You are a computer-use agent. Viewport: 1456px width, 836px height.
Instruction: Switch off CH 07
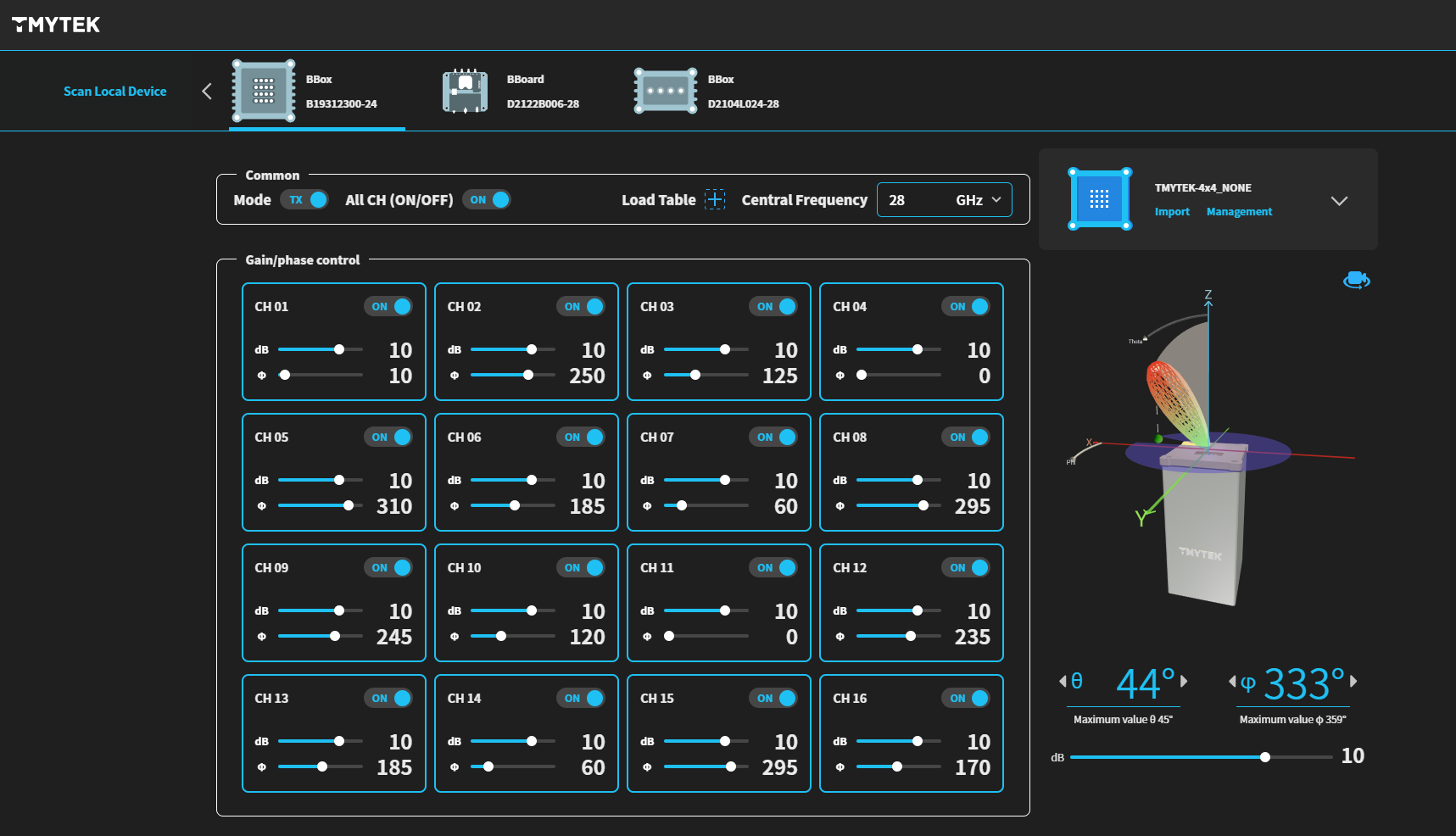tap(773, 438)
